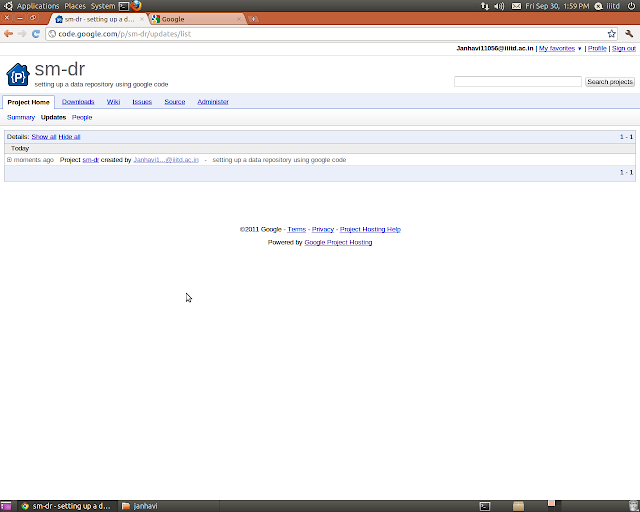This screenshot has height=512, width=640.
Task: Go back with the browser back arrow
Action: coord(8,34)
